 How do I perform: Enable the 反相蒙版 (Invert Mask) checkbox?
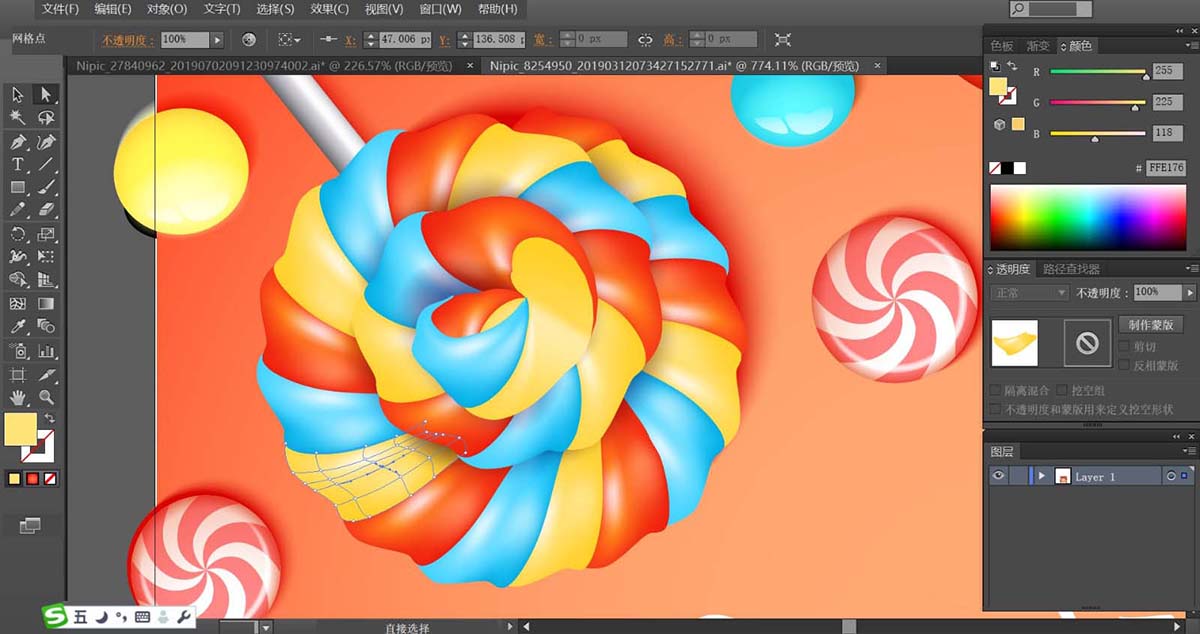(1126, 365)
